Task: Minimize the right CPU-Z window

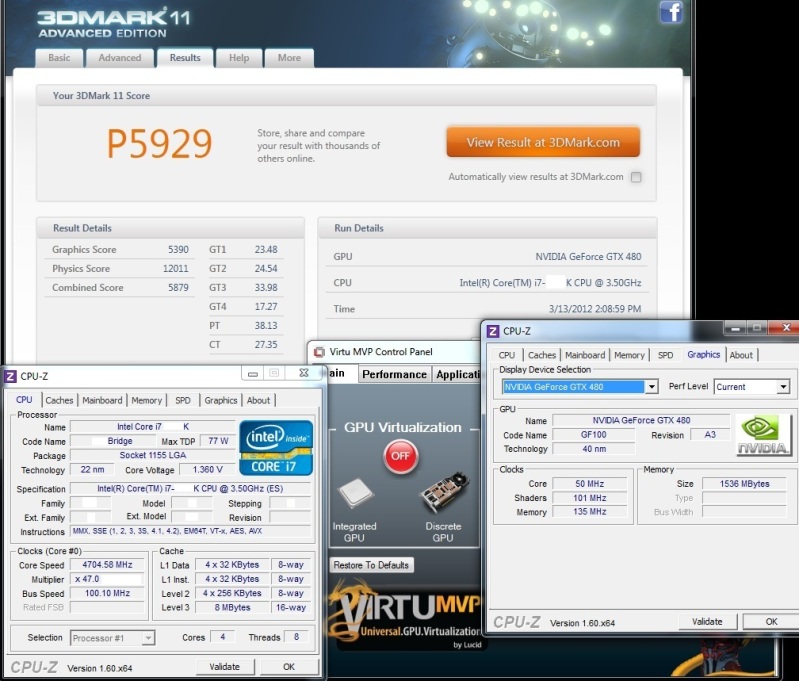Action: [x=735, y=328]
